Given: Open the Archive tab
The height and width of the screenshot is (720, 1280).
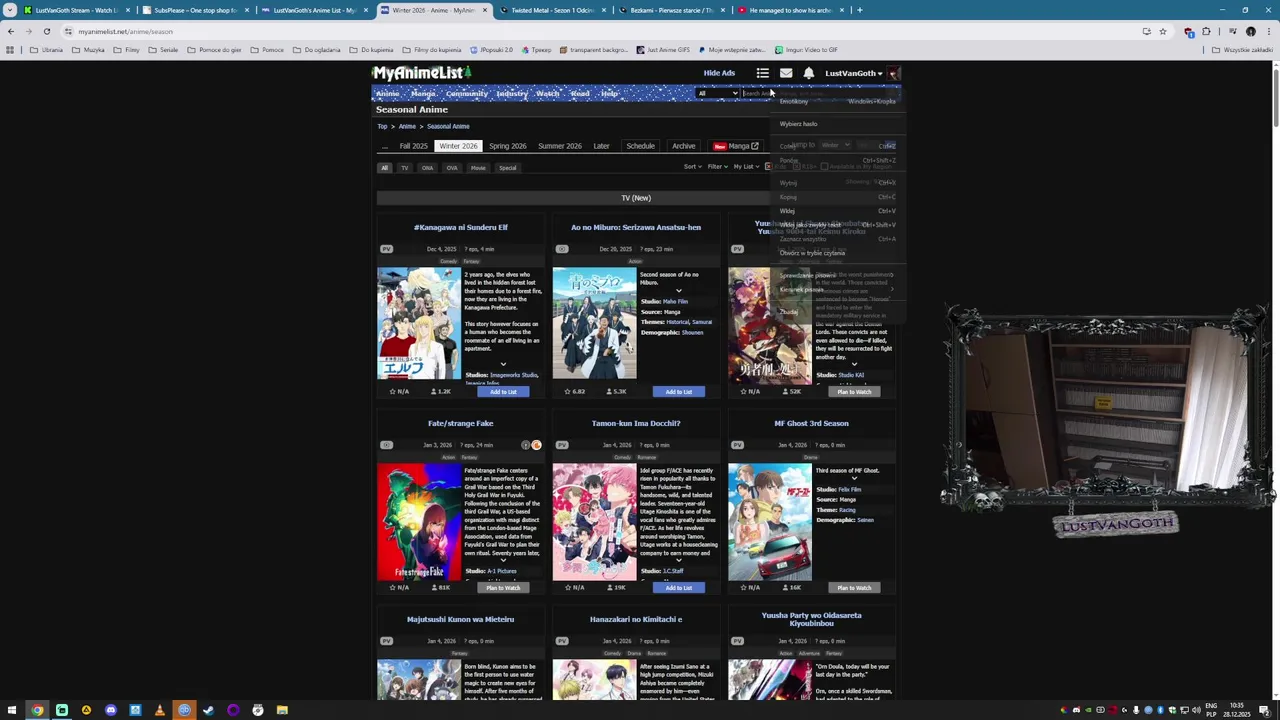Looking at the screenshot, I should [684, 146].
